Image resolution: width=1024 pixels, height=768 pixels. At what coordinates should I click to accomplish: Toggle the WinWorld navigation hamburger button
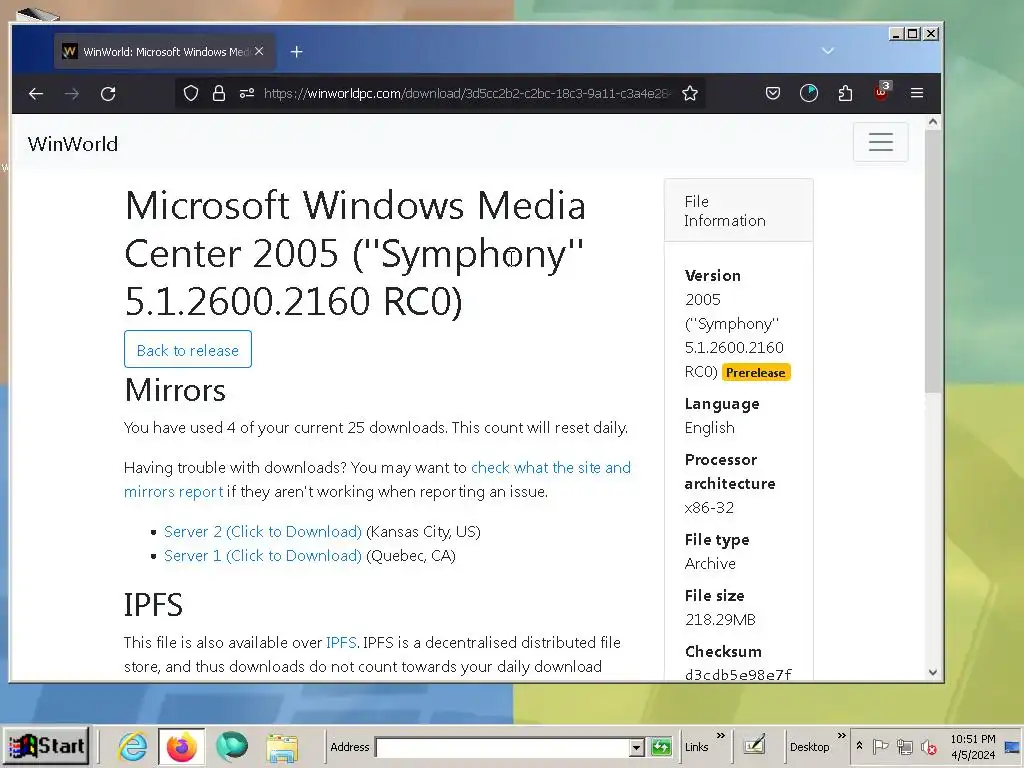coord(880,142)
